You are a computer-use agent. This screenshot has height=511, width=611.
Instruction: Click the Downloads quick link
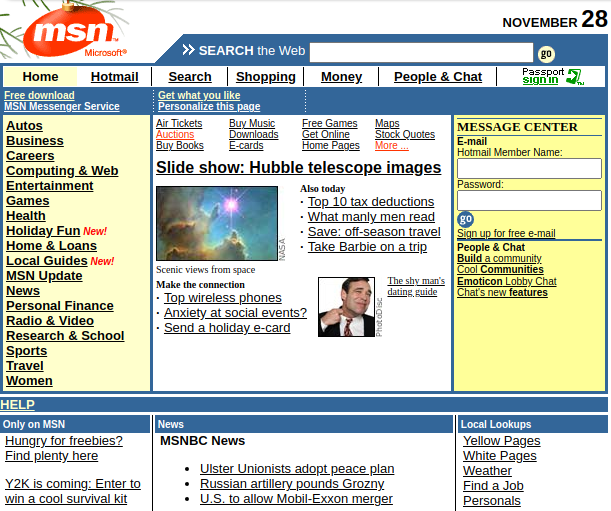coord(254,134)
